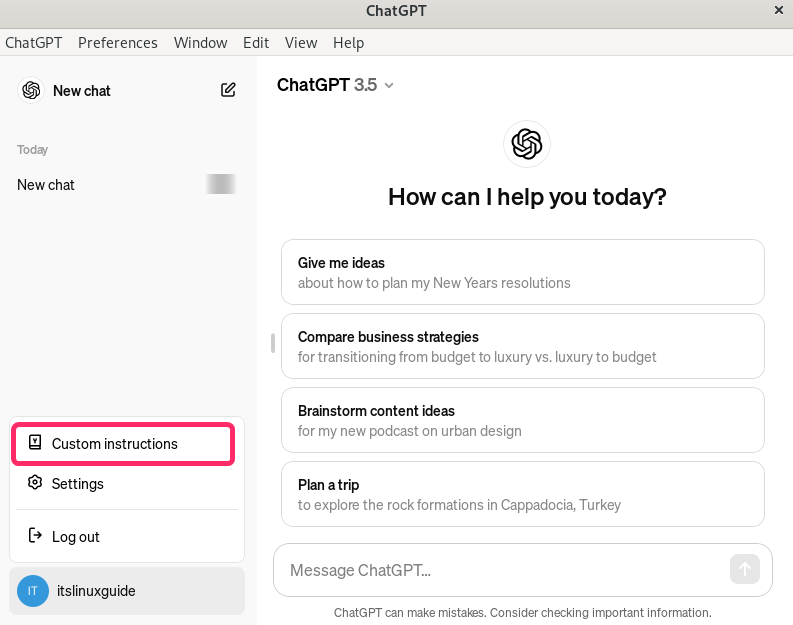Open the Preferences menu
Viewport: 793px width, 625px height.
118,43
